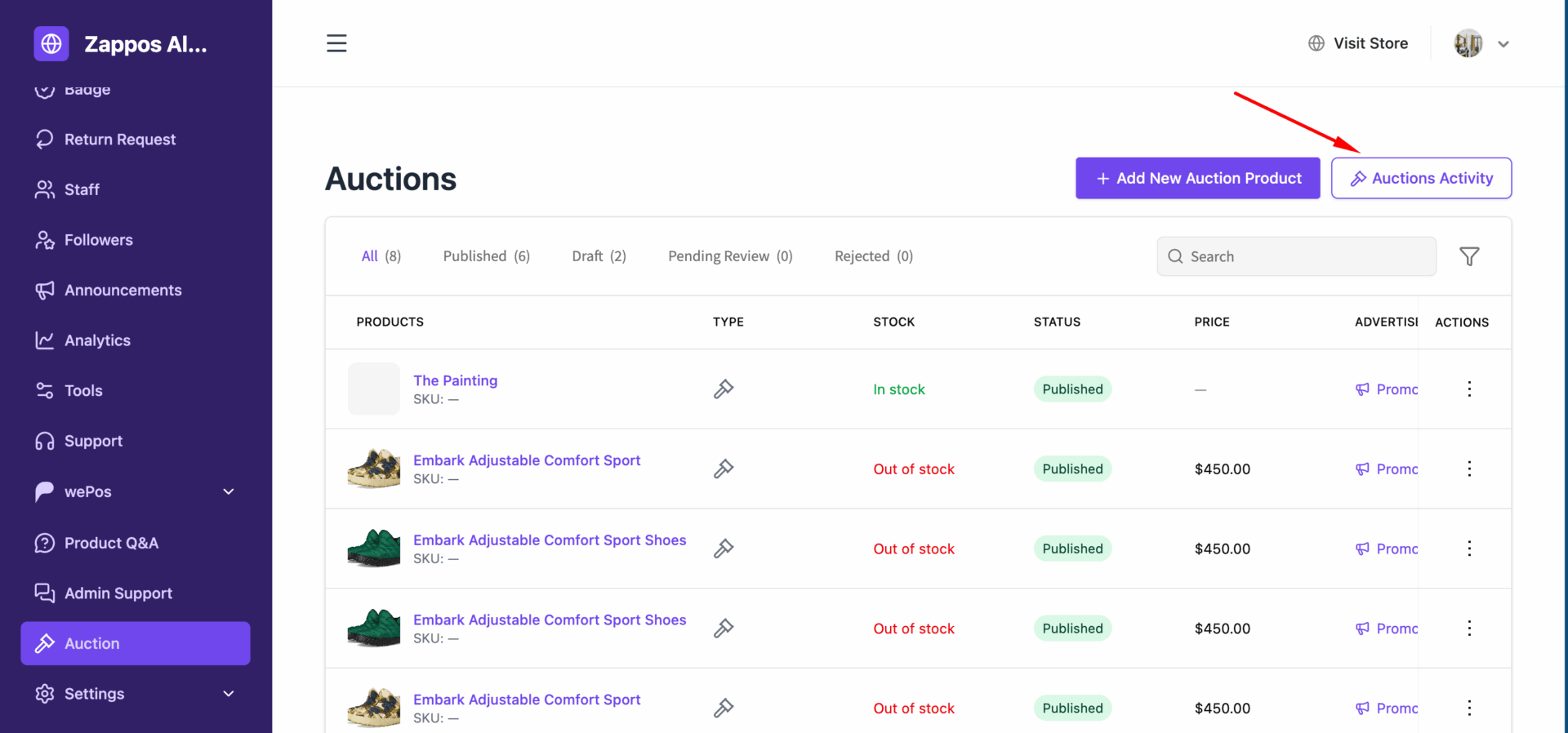Viewport: 1568px width, 733px height.
Task: Click the Support headset icon
Action: pos(45,441)
